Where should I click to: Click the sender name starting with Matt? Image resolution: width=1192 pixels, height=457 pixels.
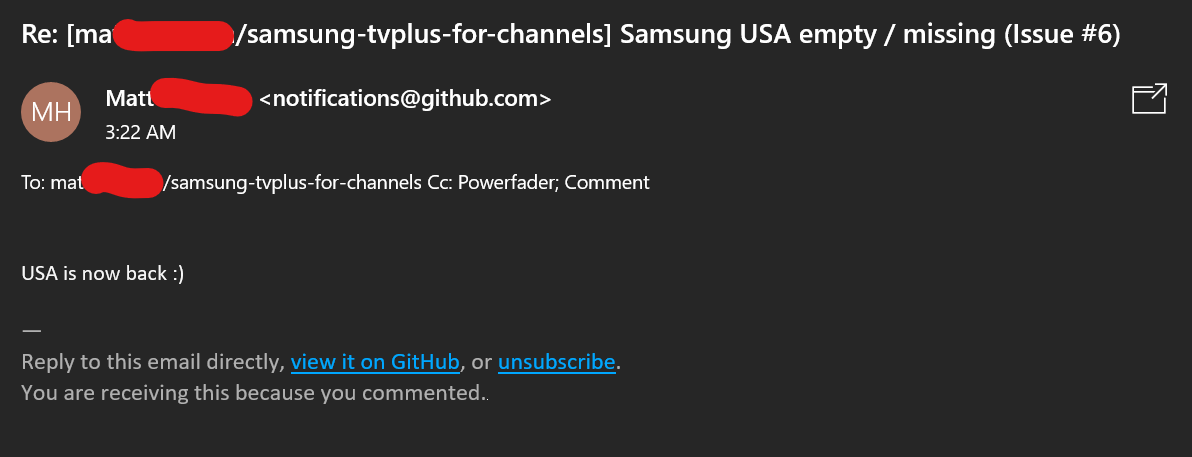point(179,99)
